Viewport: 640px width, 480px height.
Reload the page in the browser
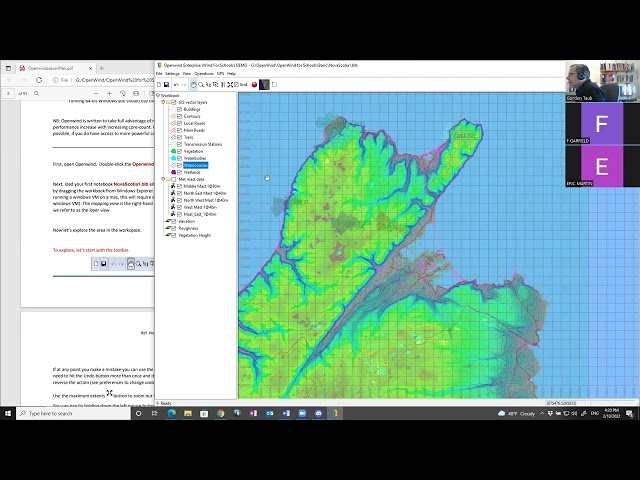pyautogui.click(x=39, y=80)
